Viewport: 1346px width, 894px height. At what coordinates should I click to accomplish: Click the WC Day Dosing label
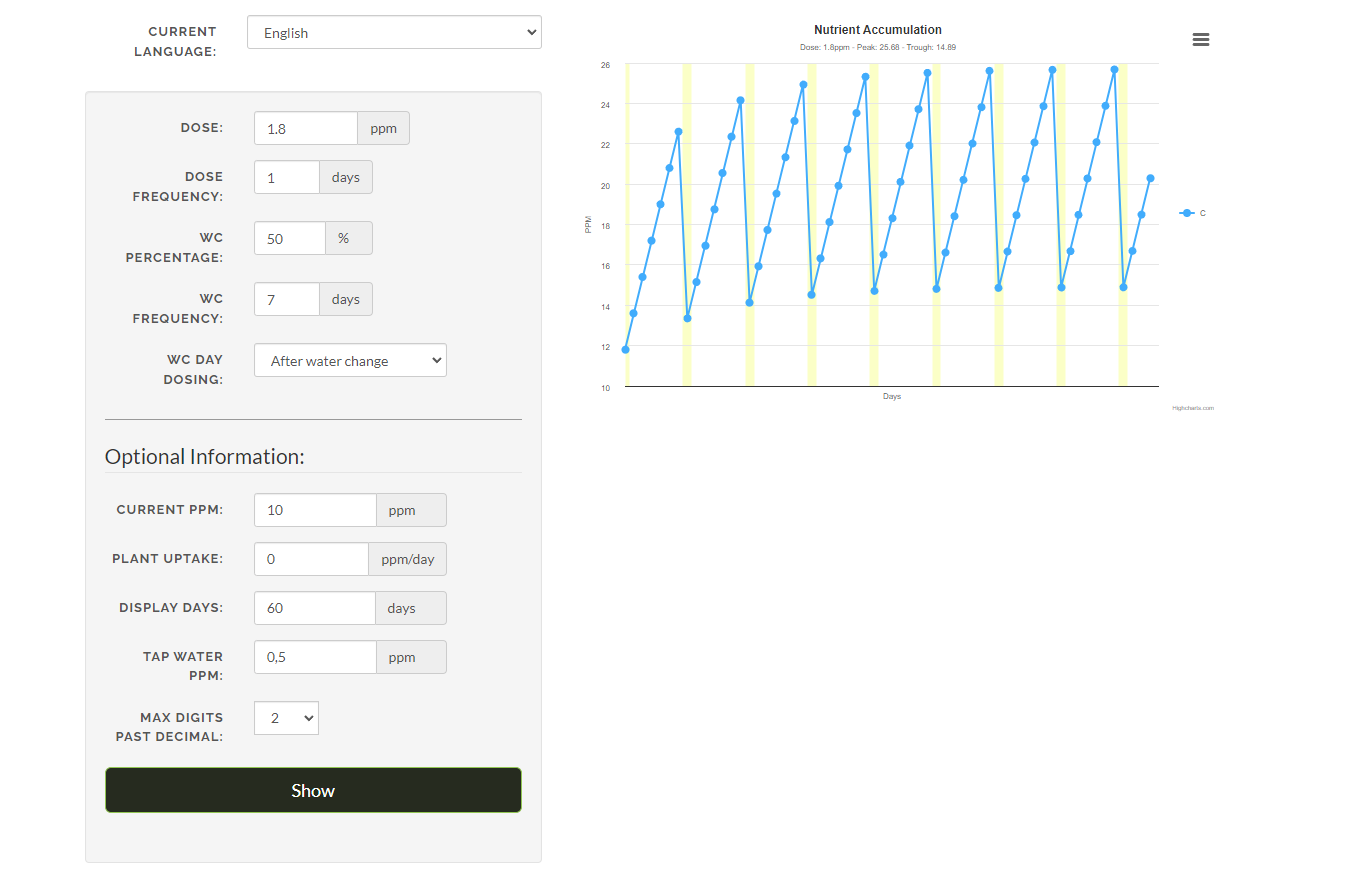coord(193,369)
